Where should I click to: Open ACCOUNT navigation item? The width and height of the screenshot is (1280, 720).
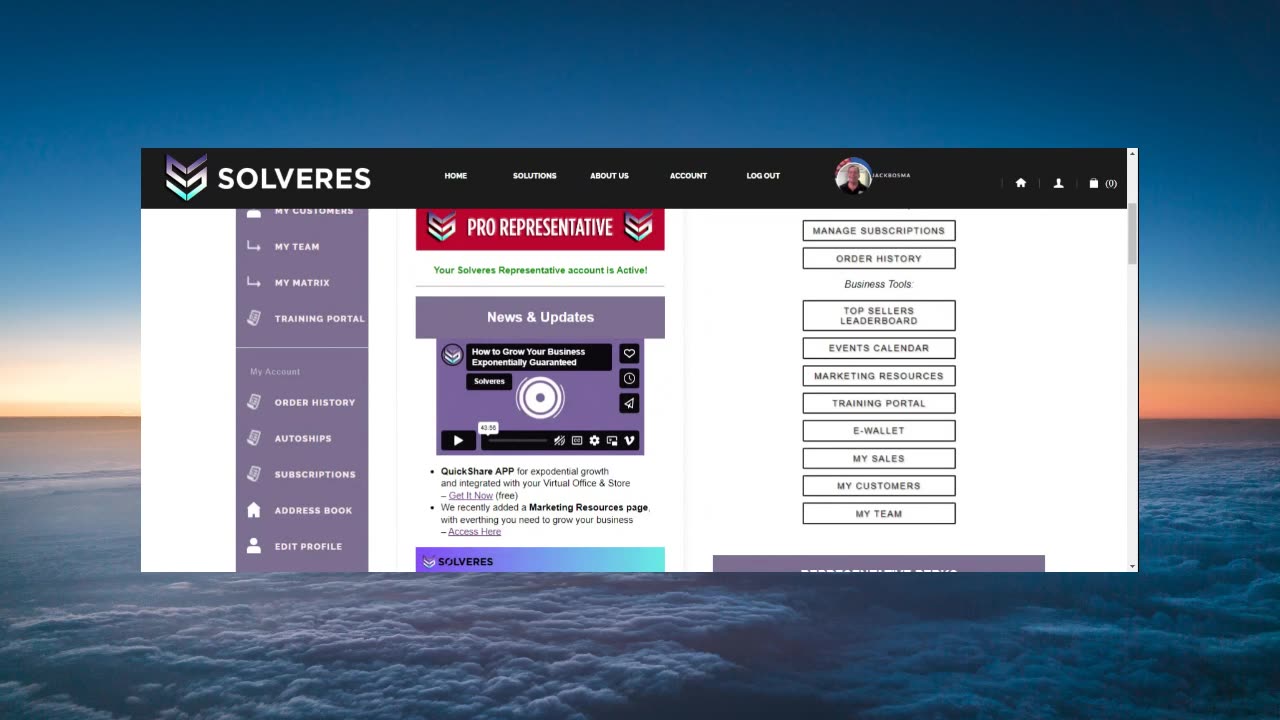pos(688,176)
